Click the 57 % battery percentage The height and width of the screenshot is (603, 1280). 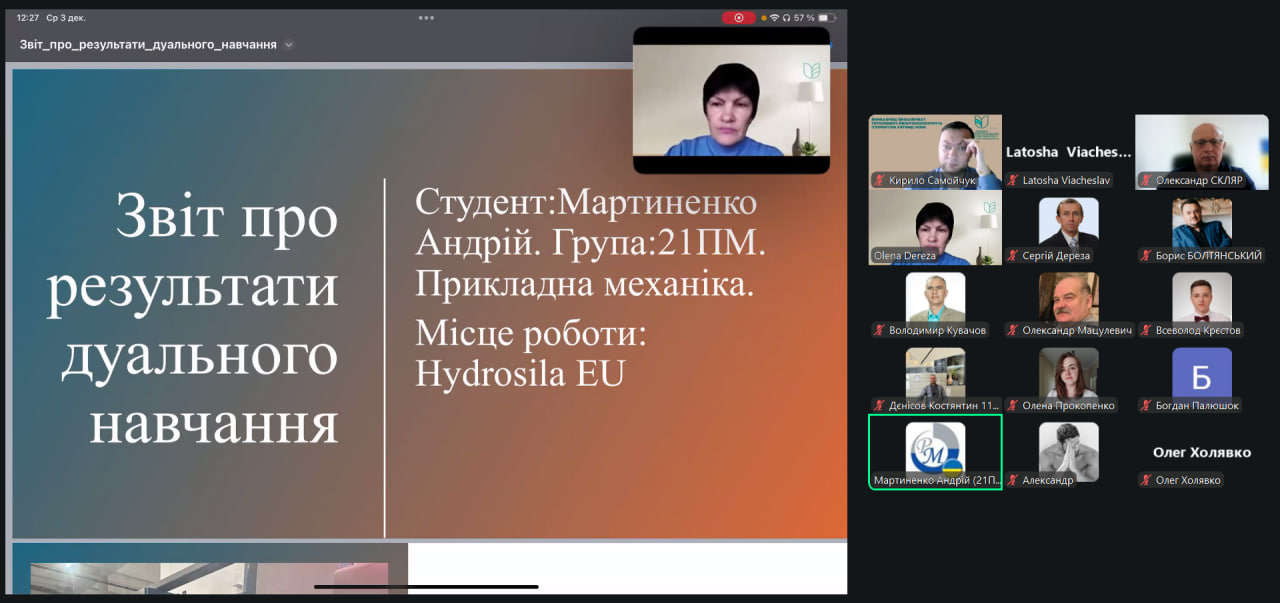(x=804, y=17)
